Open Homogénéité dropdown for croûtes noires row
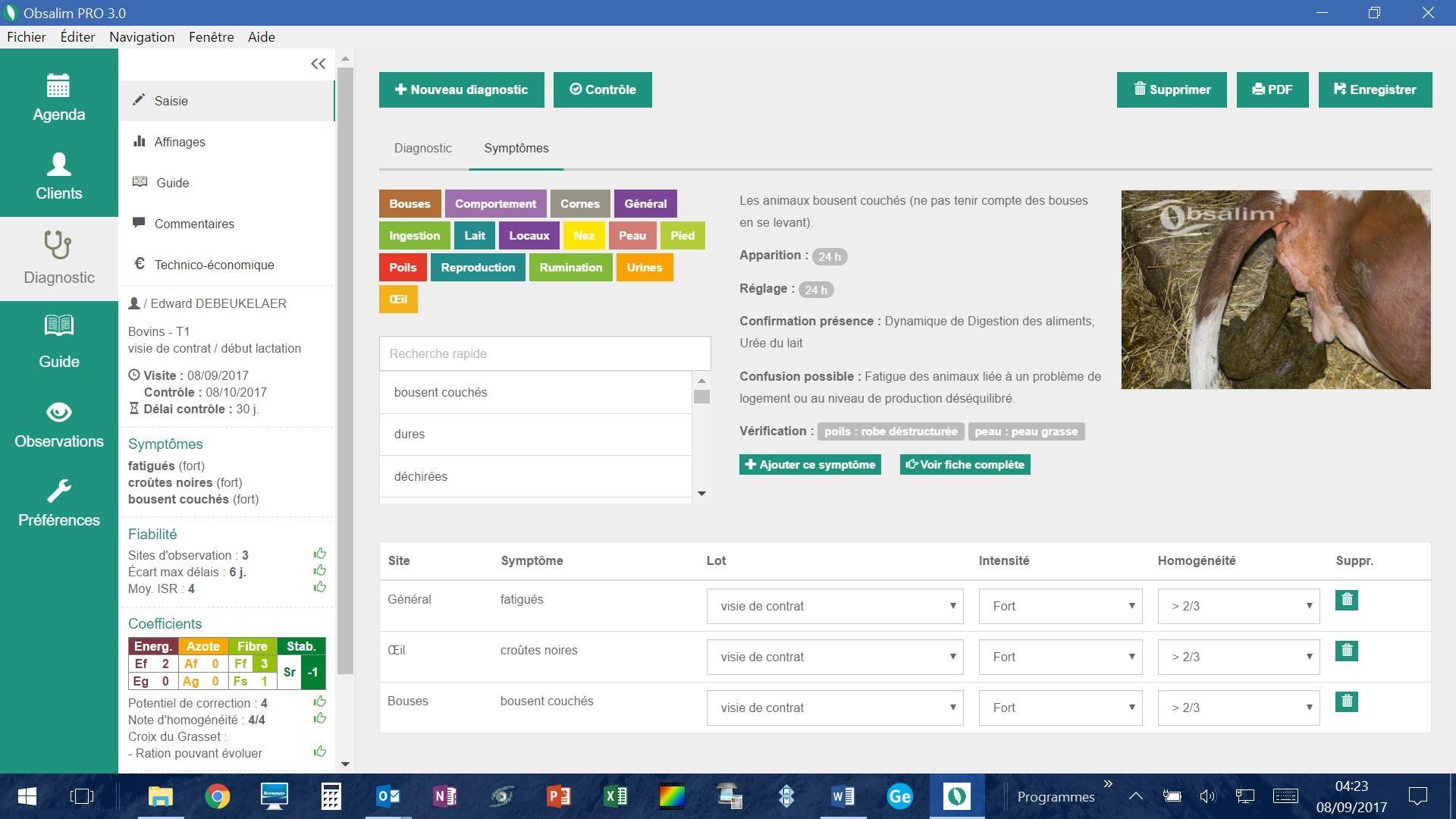1456x819 pixels. click(1238, 657)
